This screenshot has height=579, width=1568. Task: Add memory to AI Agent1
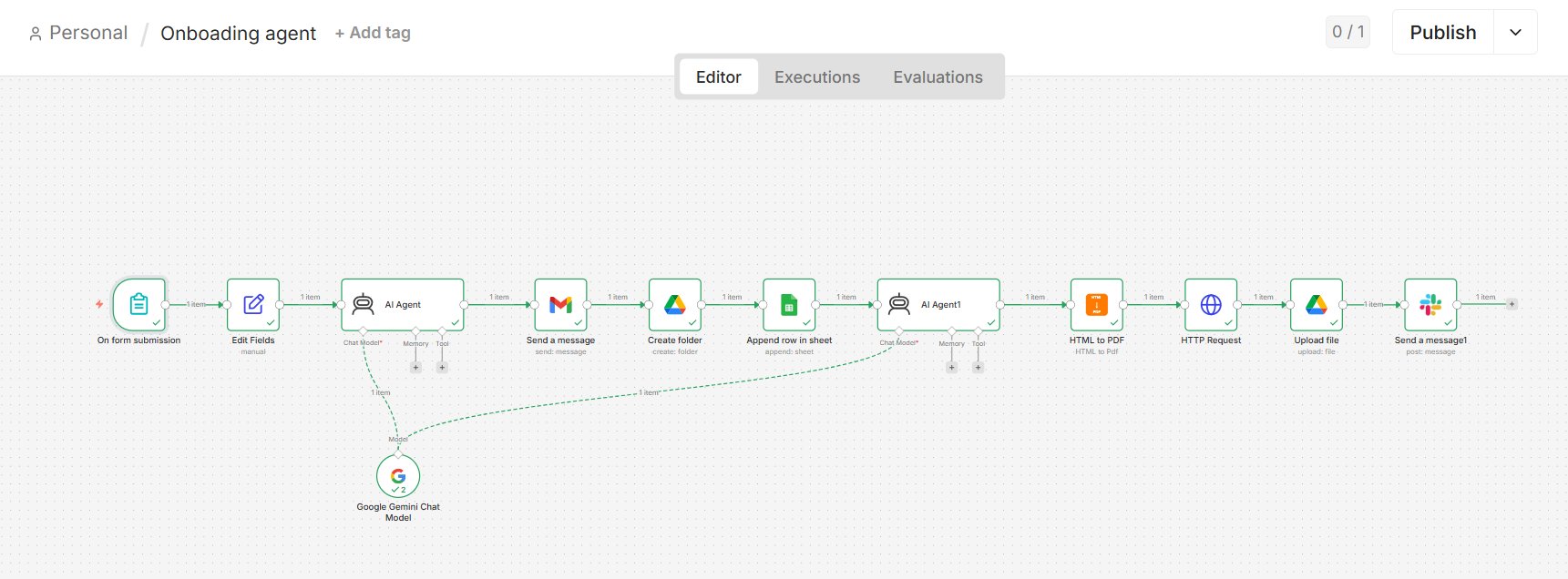(x=951, y=368)
